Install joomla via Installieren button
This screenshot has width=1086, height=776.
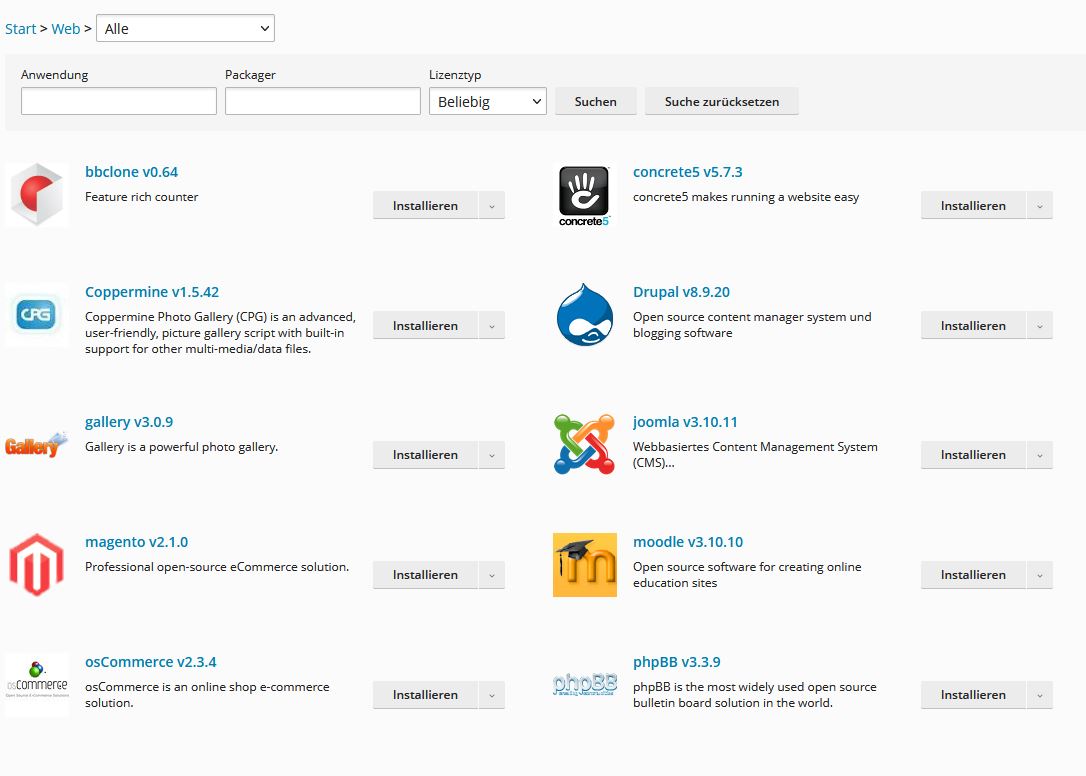pyautogui.click(x=973, y=455)
